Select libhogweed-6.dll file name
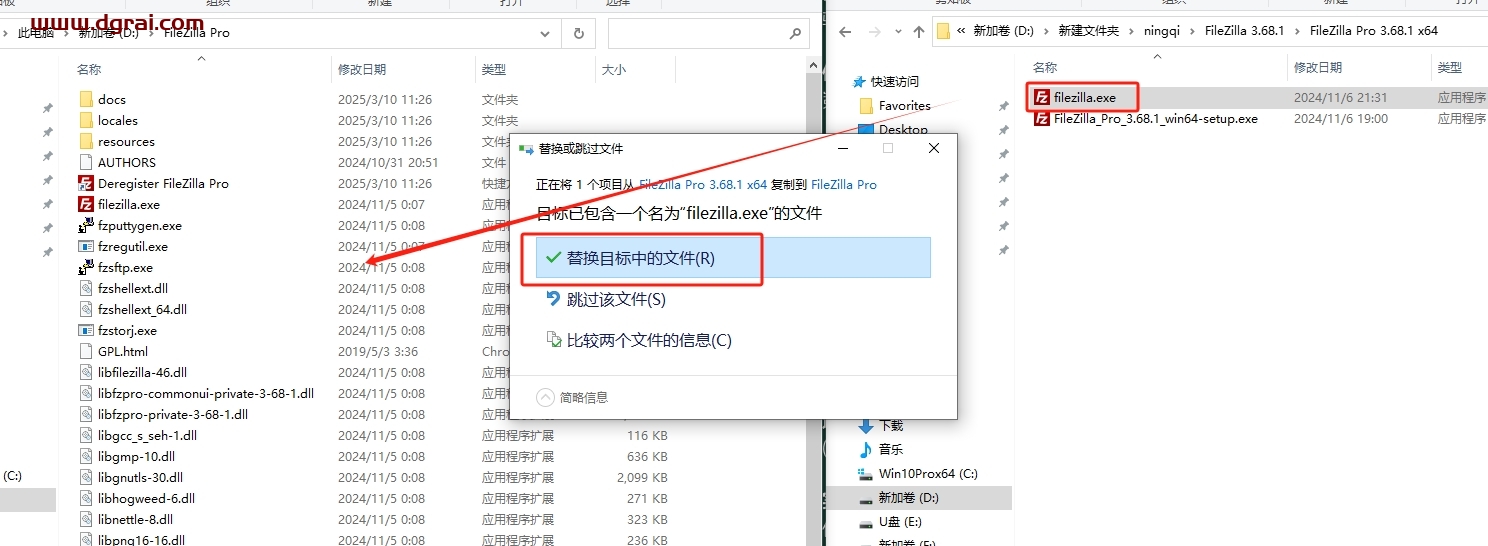Viewport: 1488px width, 546px height. pyautogui.click(x=146, y=498)
